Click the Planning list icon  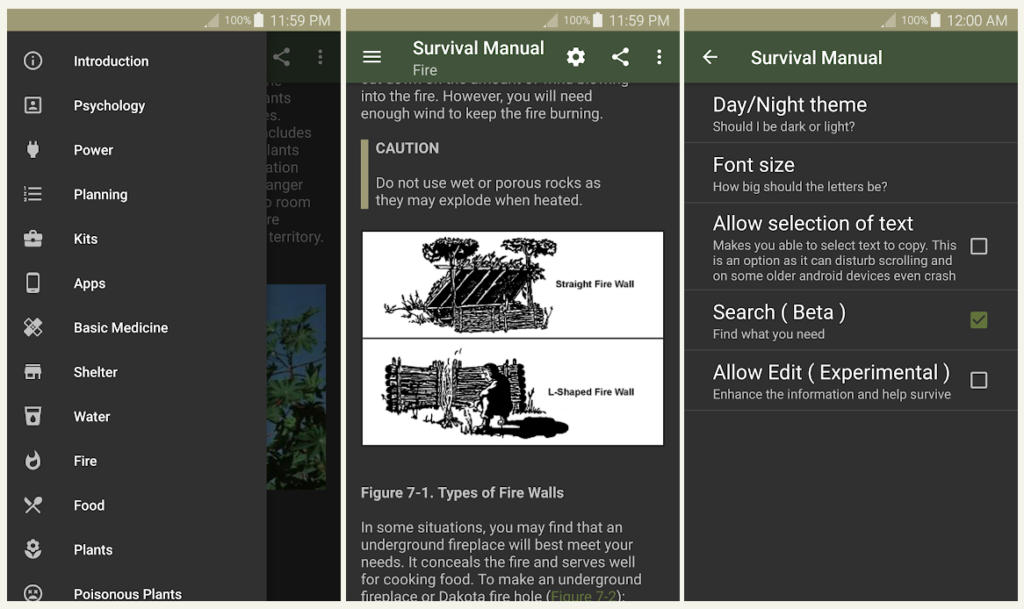33,194
